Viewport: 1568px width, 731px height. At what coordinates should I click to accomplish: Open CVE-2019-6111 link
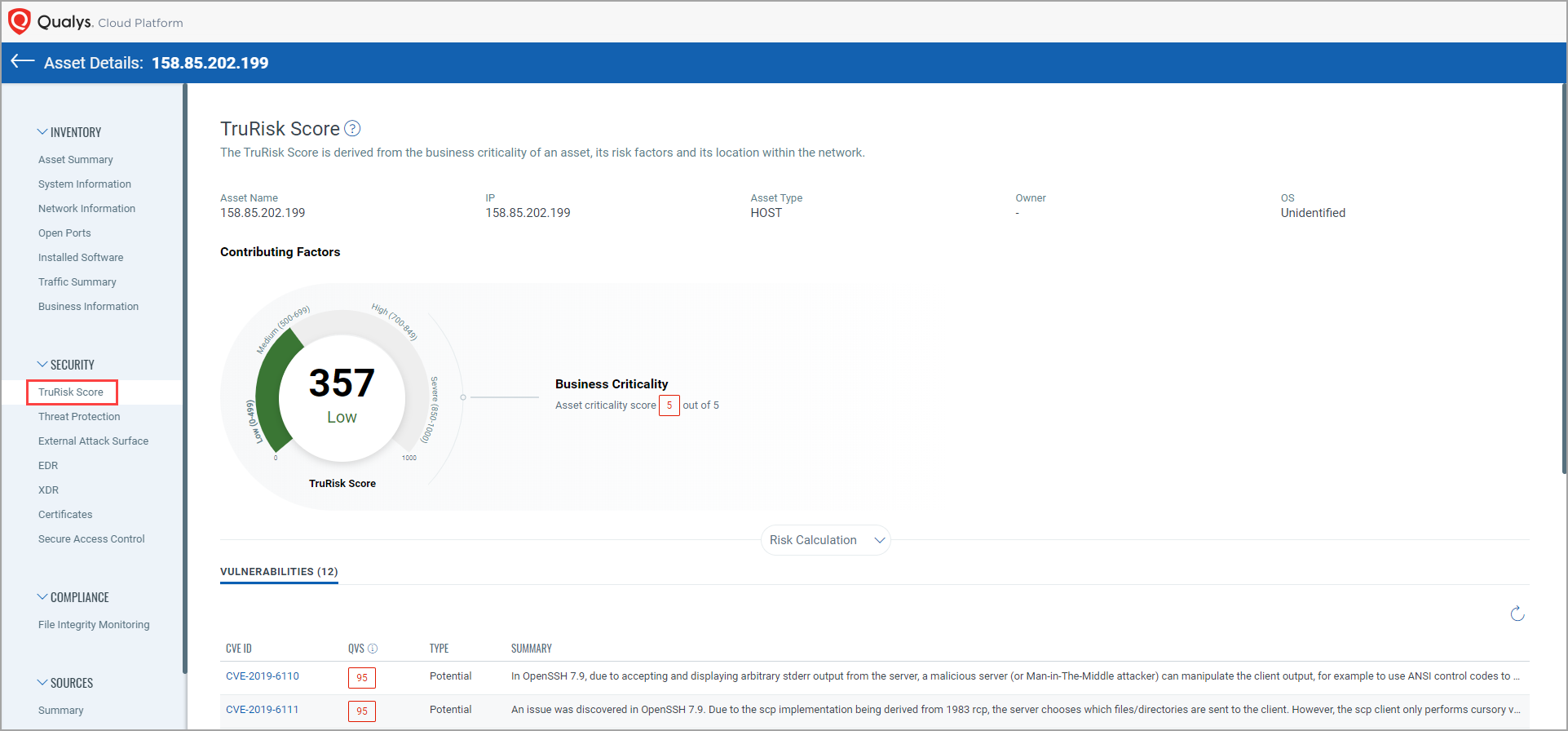263,710
